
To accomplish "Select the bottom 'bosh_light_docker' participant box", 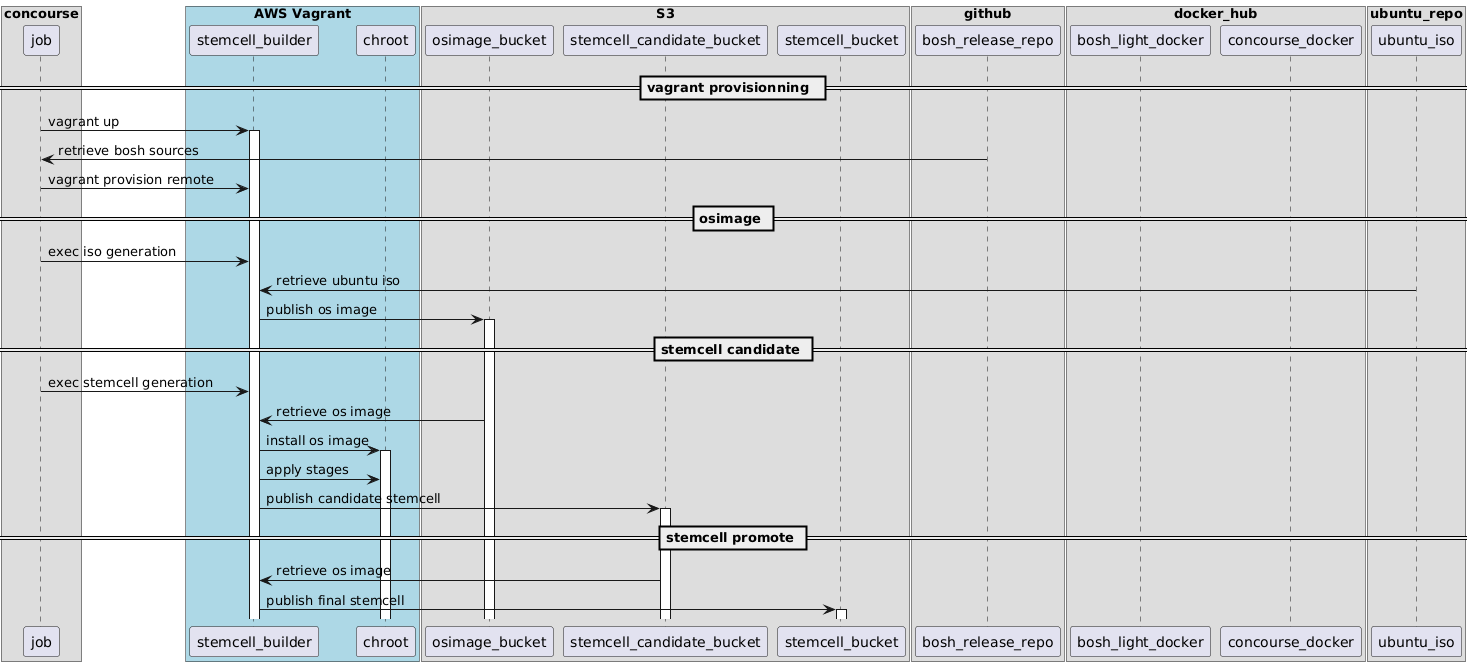I will (1140, 642).
